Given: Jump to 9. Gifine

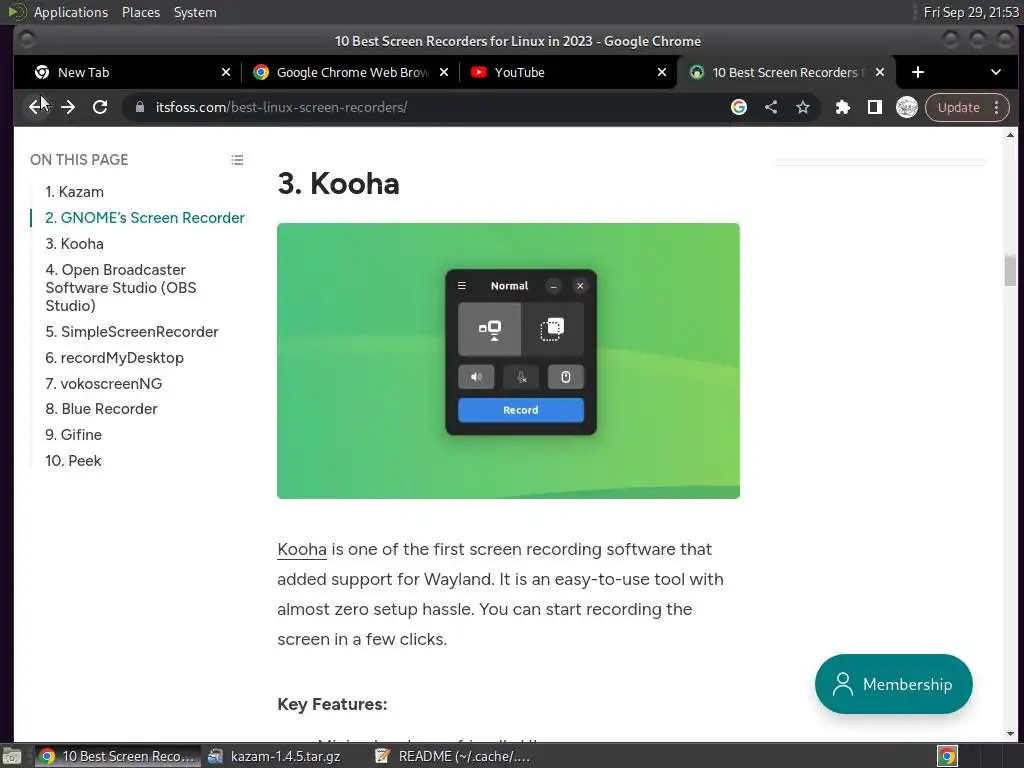Looking at the screenshot, I should coord(73,435).
